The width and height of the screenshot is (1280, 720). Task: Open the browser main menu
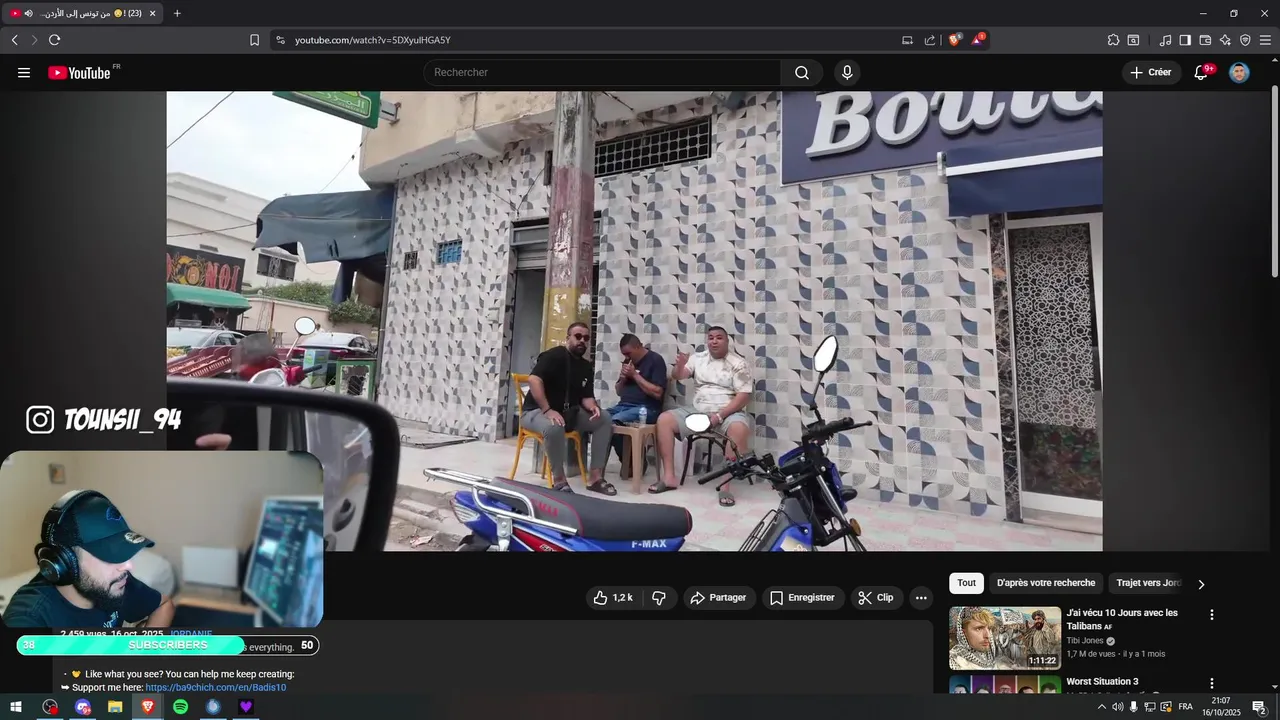pyautogui.click(x=1265, y=40)
